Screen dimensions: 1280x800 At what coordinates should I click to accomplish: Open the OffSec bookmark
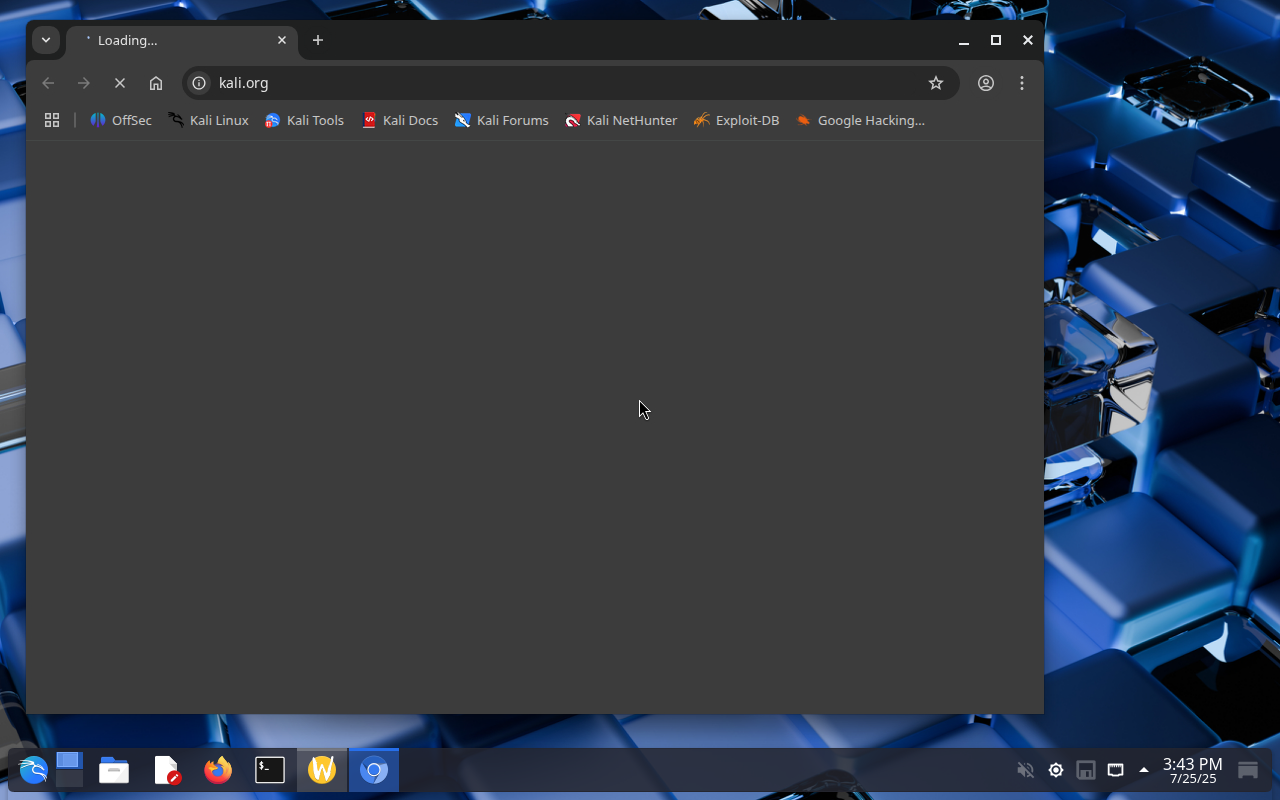[x=120, y=120]
